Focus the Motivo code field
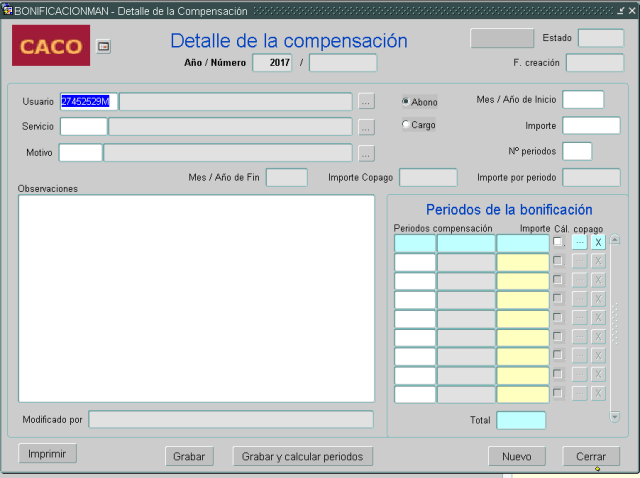The width and height of the screenshot is (640, 478). coord(80,153)
